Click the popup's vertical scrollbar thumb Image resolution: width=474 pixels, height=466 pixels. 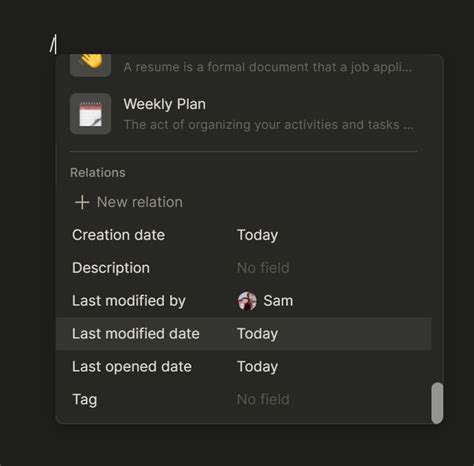pyautogui.click(x=437, y=403)
